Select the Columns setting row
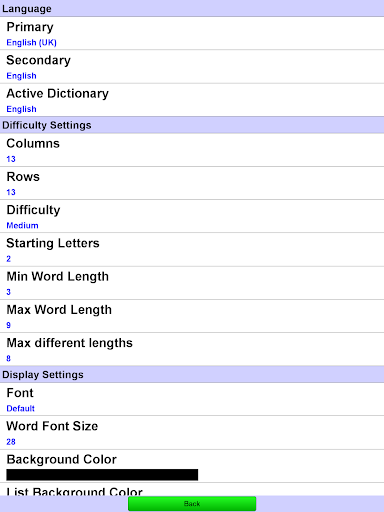The width and height of the screenshot is (384, 512). tap(192, 150)
